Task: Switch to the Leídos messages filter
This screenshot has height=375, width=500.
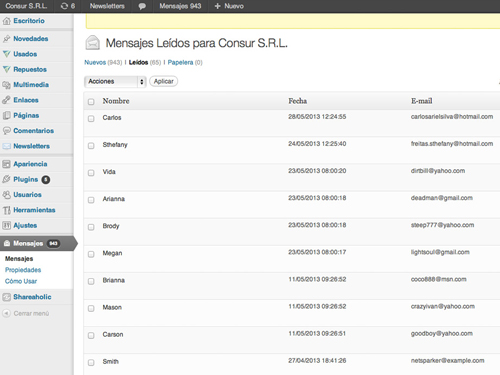Action: (138, 62)
